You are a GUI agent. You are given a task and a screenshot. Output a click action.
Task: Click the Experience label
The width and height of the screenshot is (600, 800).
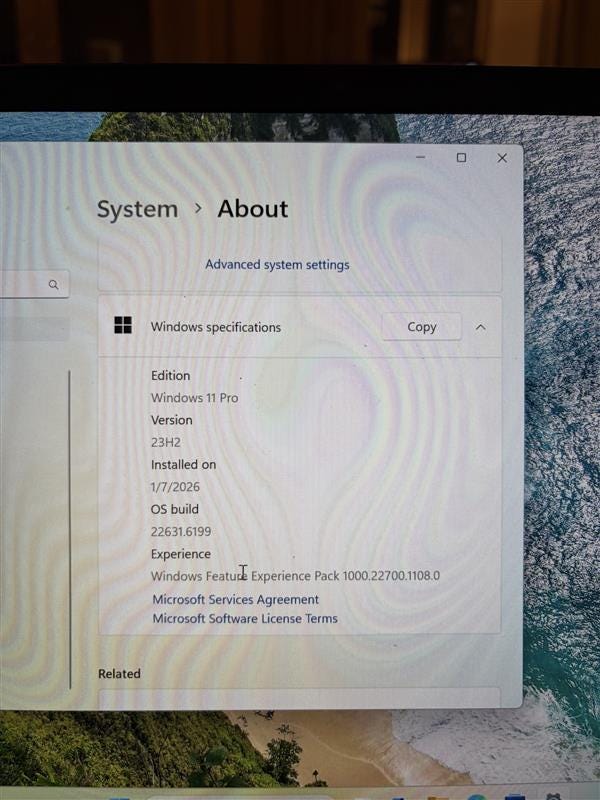181,554
